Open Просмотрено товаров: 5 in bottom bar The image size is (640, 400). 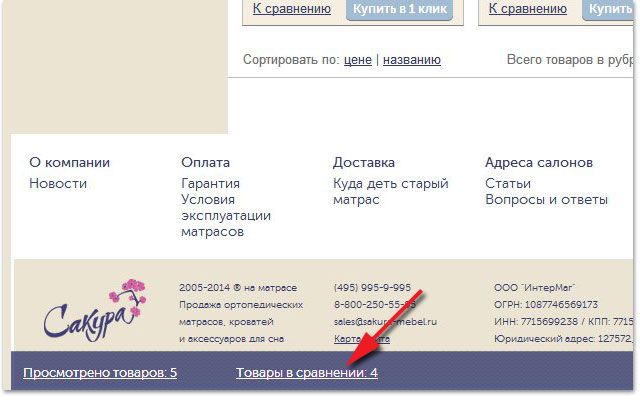click(100, 373)
